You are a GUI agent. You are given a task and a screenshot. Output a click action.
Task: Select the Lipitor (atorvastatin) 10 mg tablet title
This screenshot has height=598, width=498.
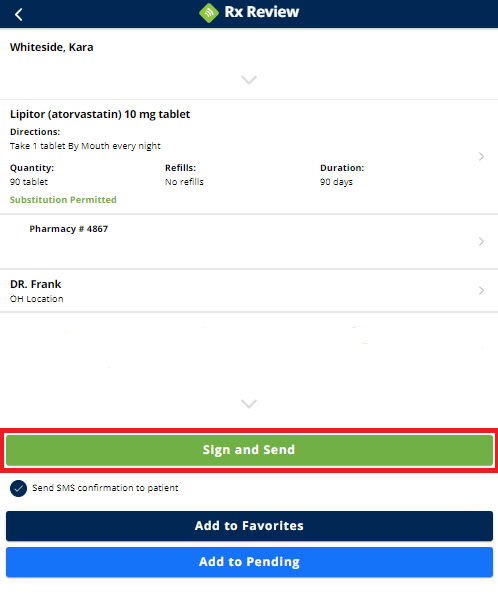(100, 114)
